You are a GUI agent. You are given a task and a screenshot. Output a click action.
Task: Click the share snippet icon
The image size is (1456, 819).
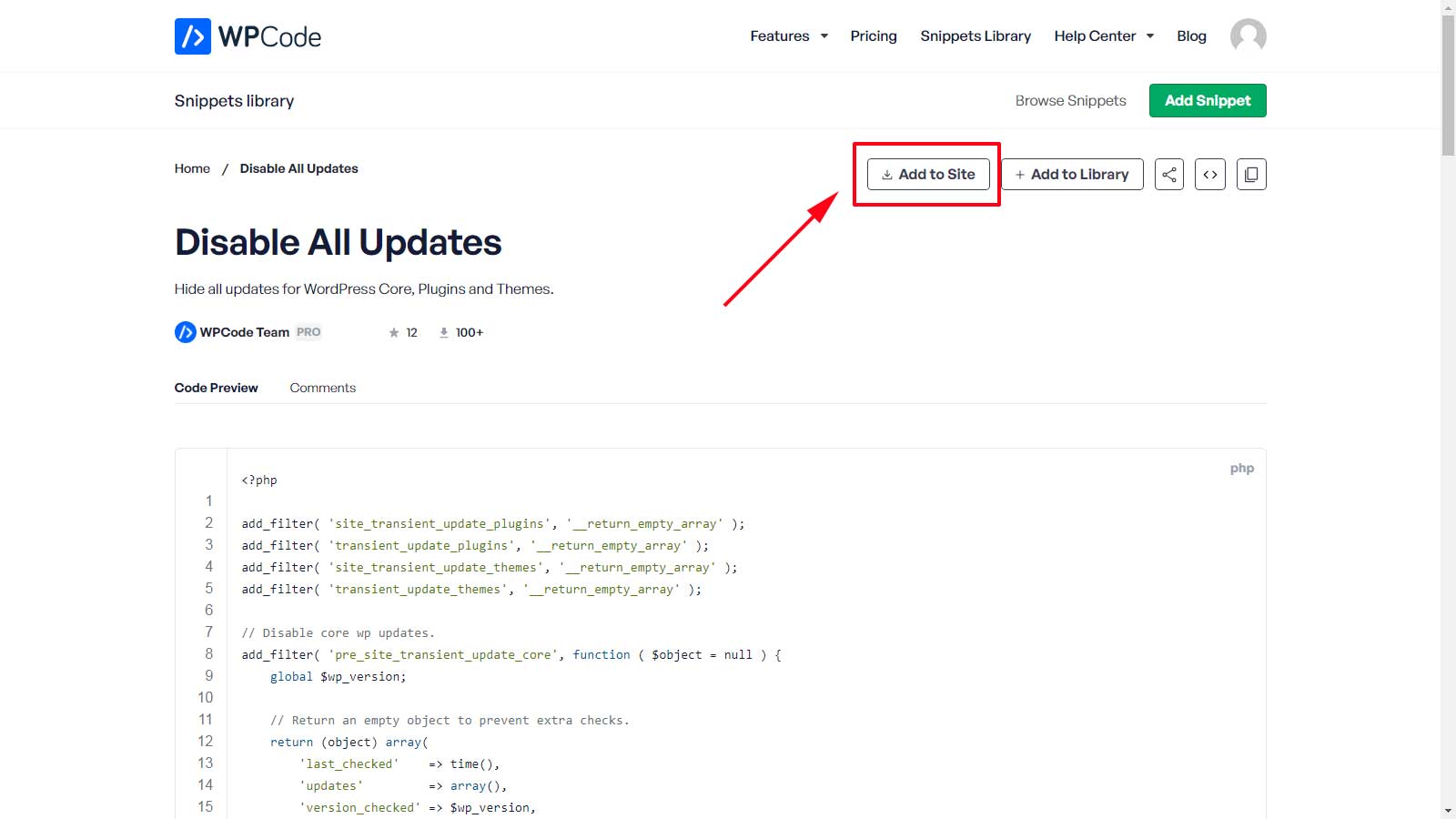[x=1169, y=174]
